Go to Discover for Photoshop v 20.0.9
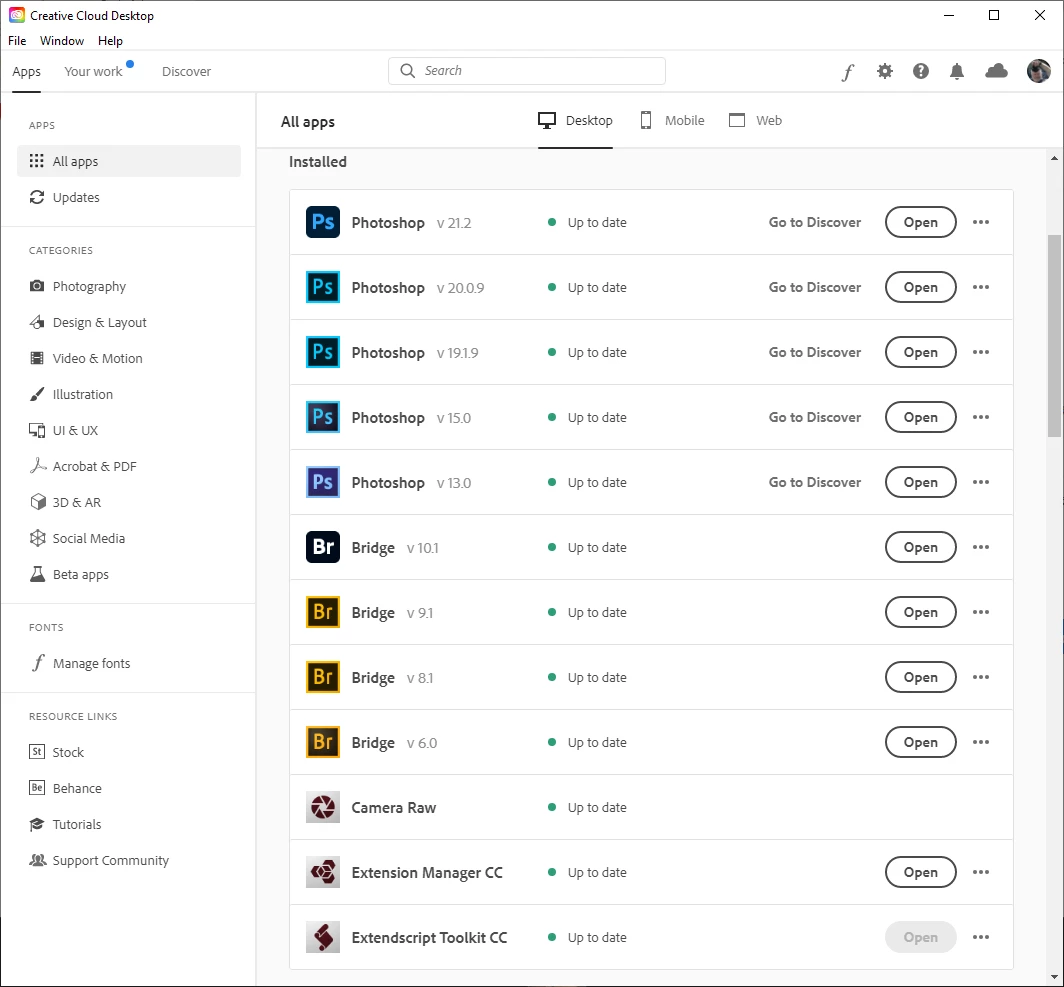This screenshot has height=987, width=1064. click(x=814, y=287)
